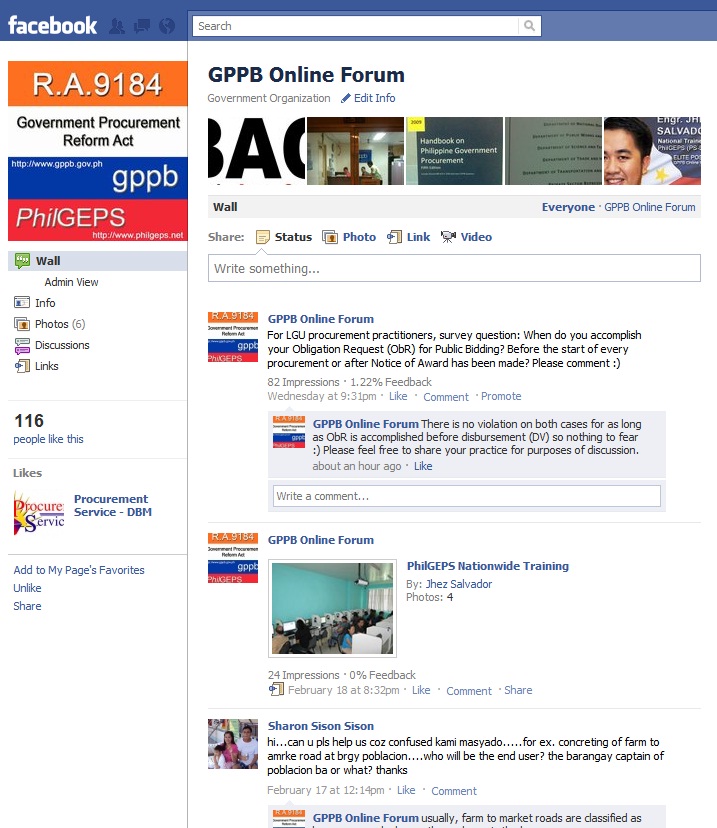This screenshot has height=828, width=717.
Task: Open Photos (6) section
Action: [x=60, y=324]
